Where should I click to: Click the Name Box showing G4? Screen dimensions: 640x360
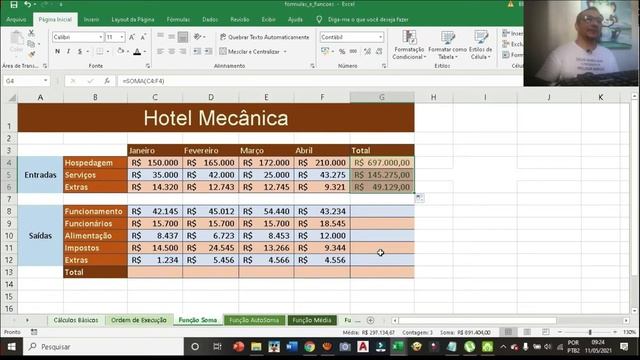point(26,81)
